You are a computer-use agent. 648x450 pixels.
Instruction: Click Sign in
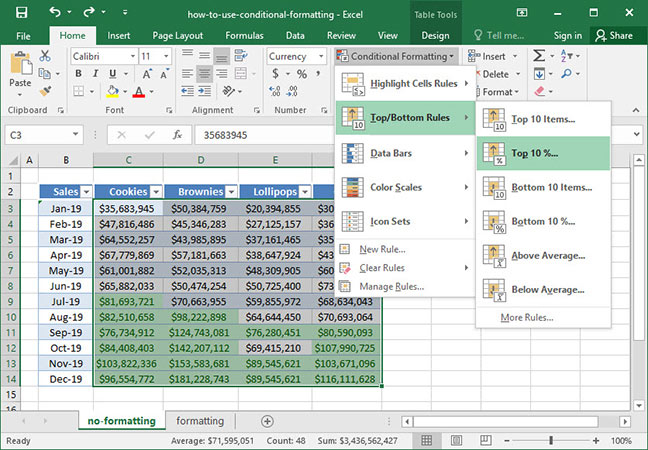(x=567, y=36)
